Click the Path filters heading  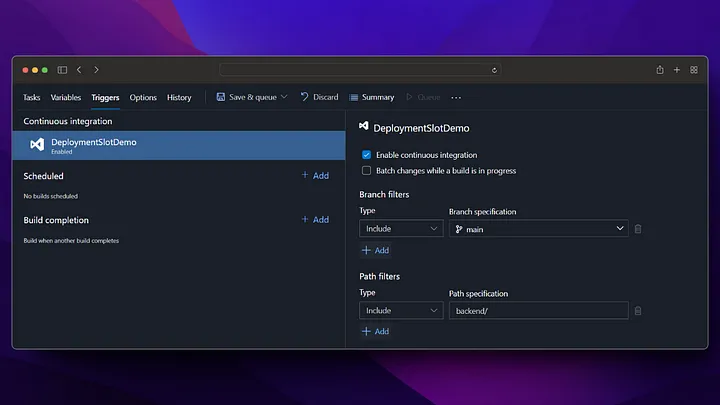[379, 276]
